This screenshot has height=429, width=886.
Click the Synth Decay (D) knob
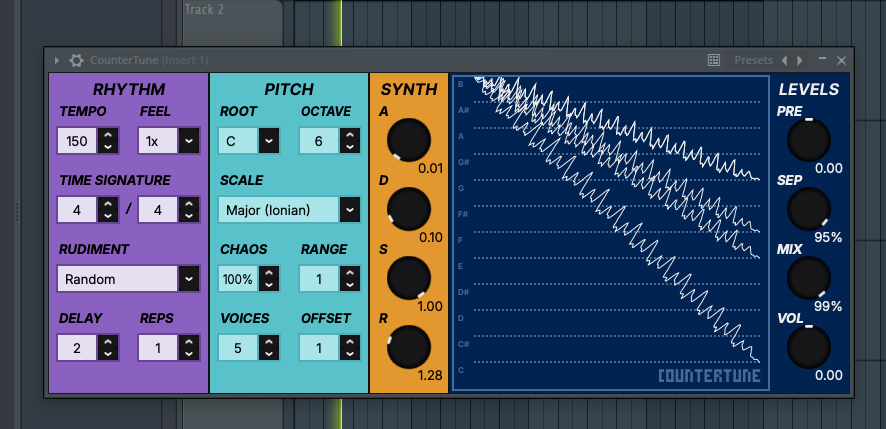click(x=409, y=209)
